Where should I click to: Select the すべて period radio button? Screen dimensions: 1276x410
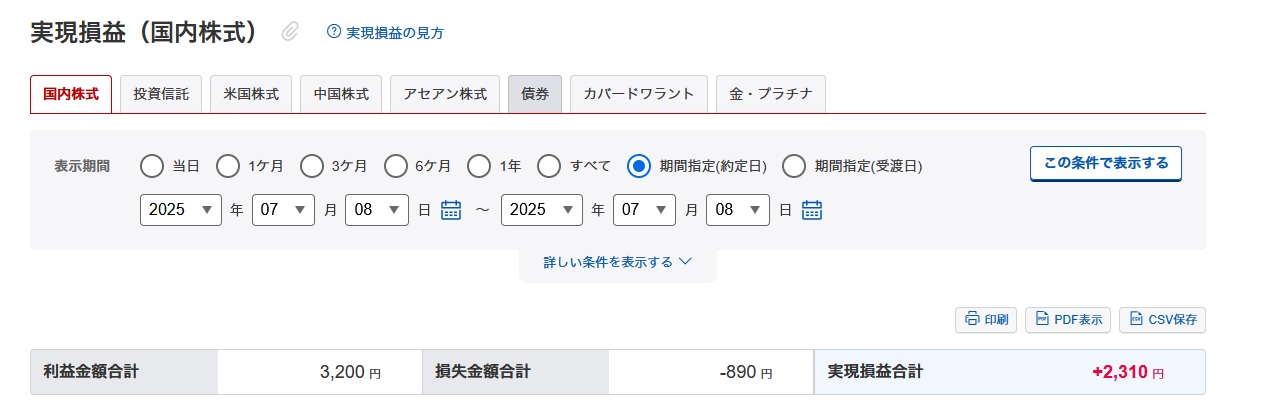click(x=548, y=165)
